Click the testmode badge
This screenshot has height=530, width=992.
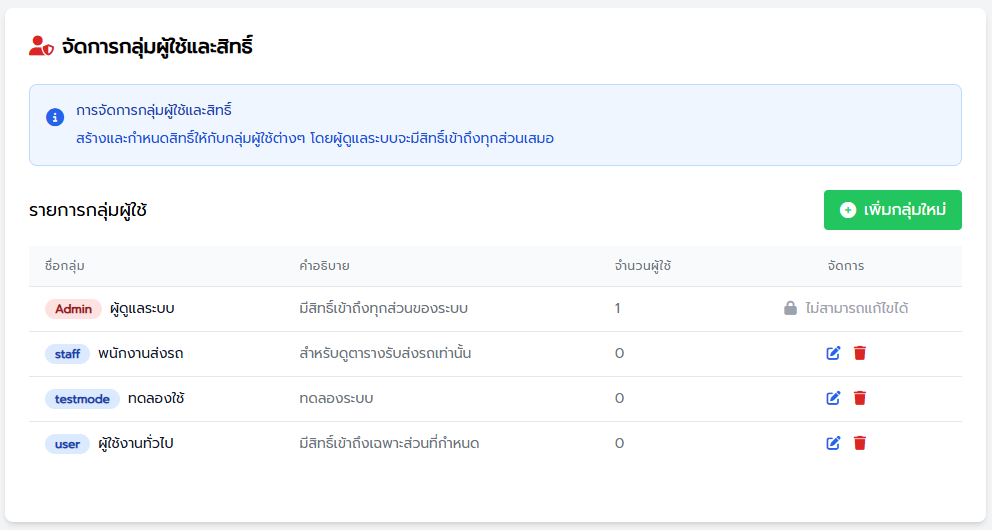point(82,398)
